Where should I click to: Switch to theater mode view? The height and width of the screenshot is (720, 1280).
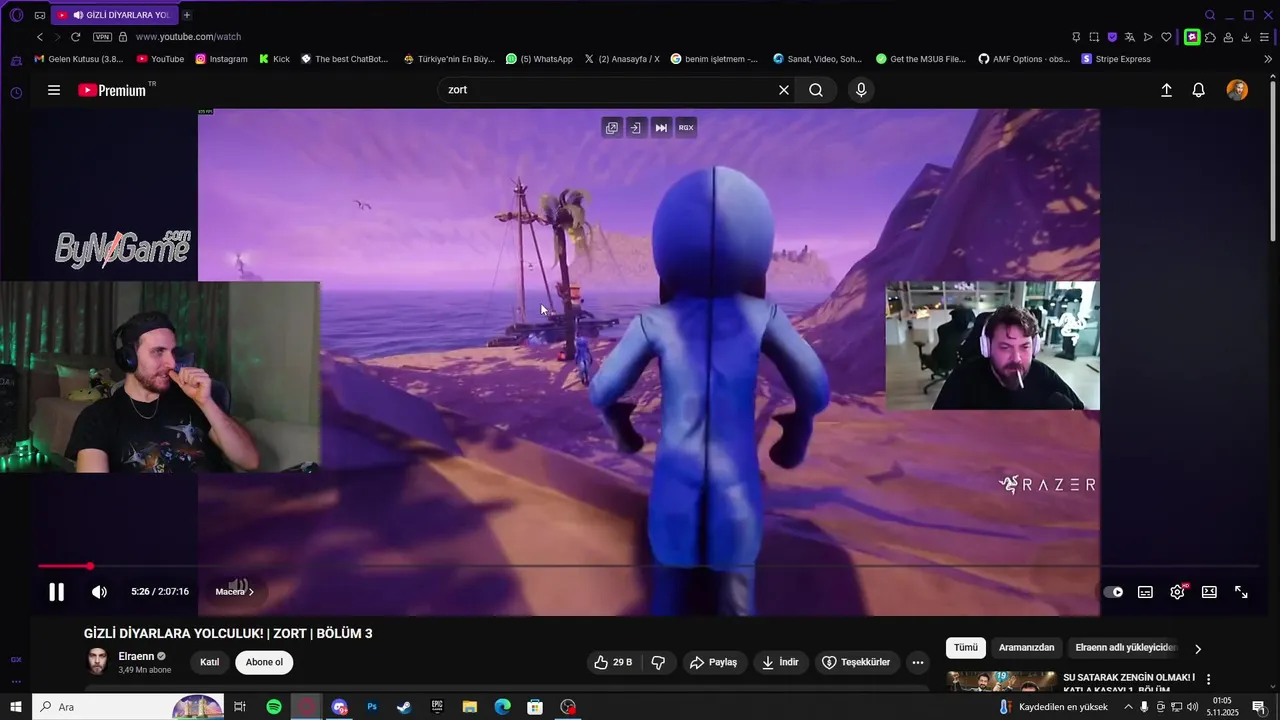[1209, 592]
